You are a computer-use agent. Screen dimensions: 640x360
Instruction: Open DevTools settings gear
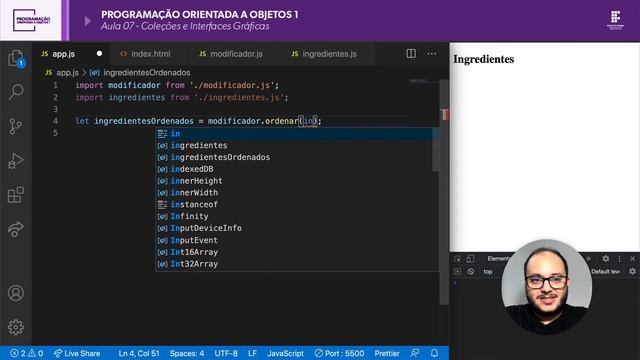606,259
